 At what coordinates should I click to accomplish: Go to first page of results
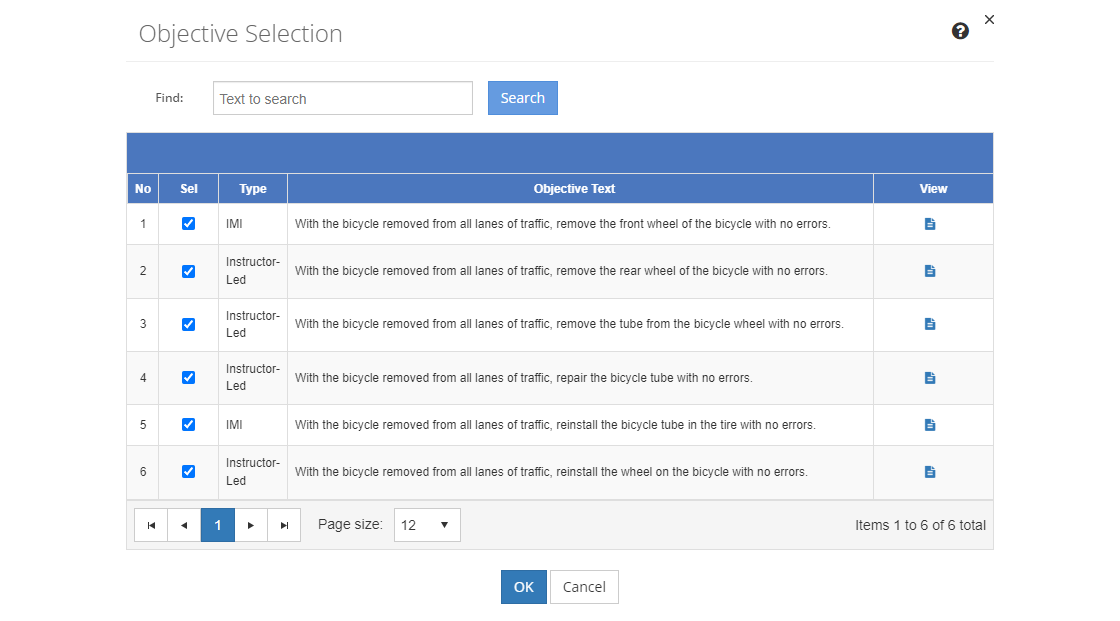click(x=151, y=525)
